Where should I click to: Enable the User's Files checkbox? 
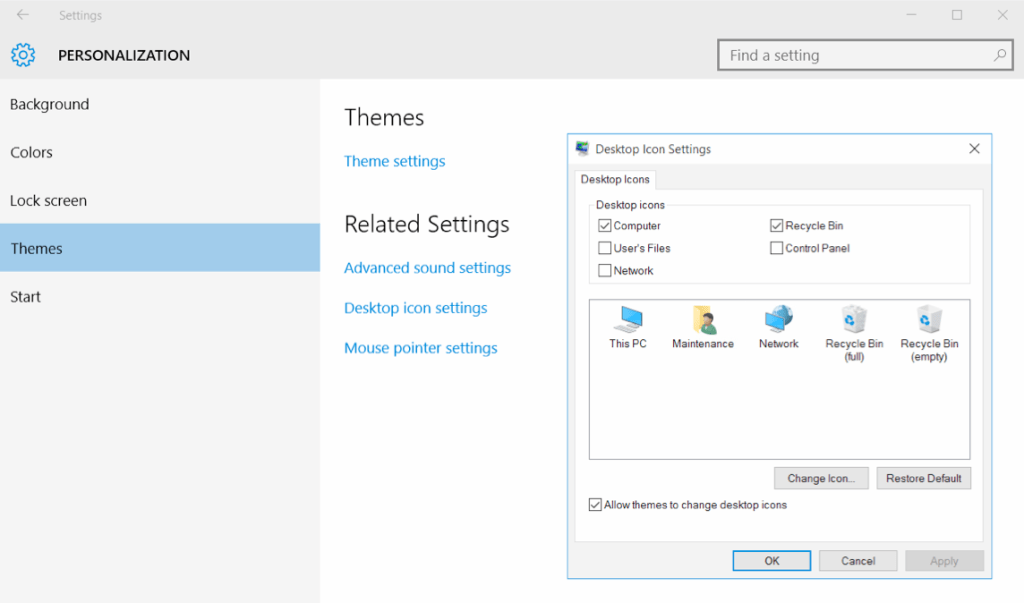coord(604,247)
